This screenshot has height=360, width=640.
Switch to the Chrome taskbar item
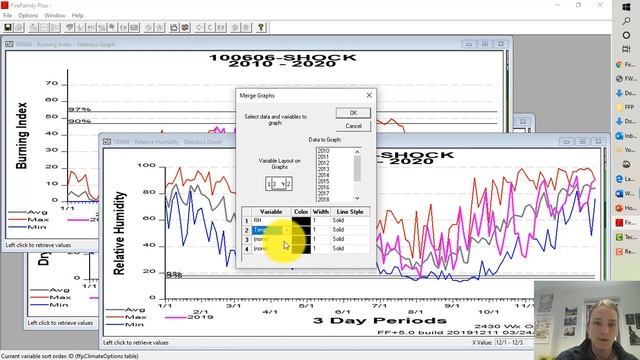click(x=625, y=64)
